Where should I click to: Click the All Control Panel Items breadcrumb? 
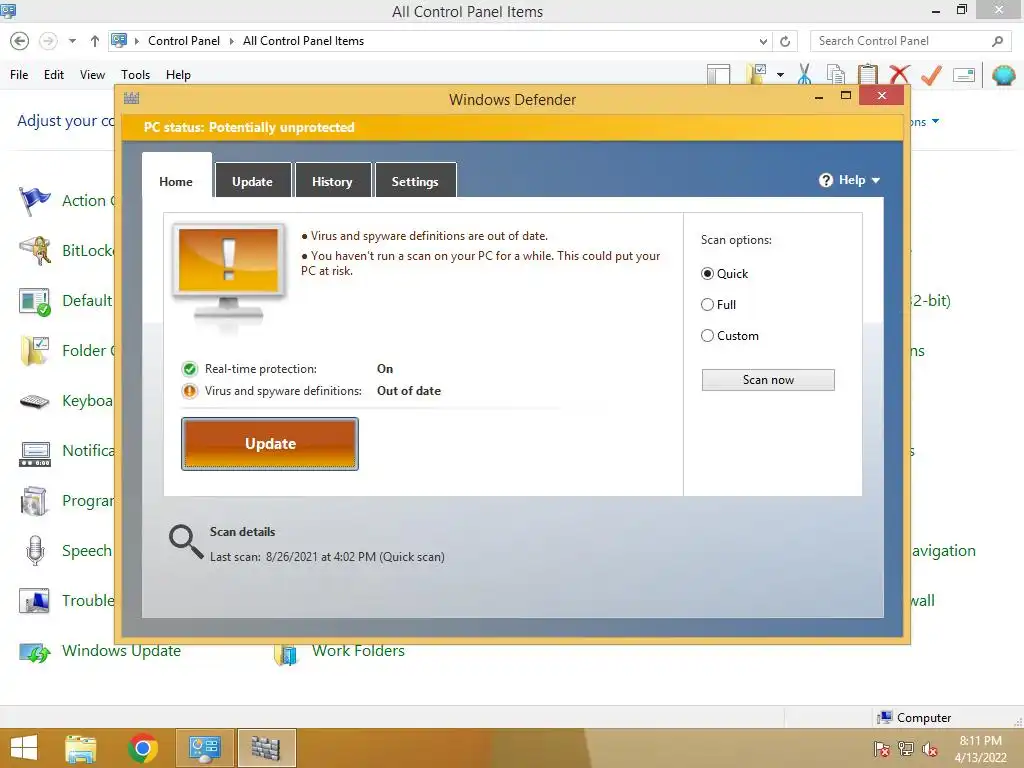(304, 40)
